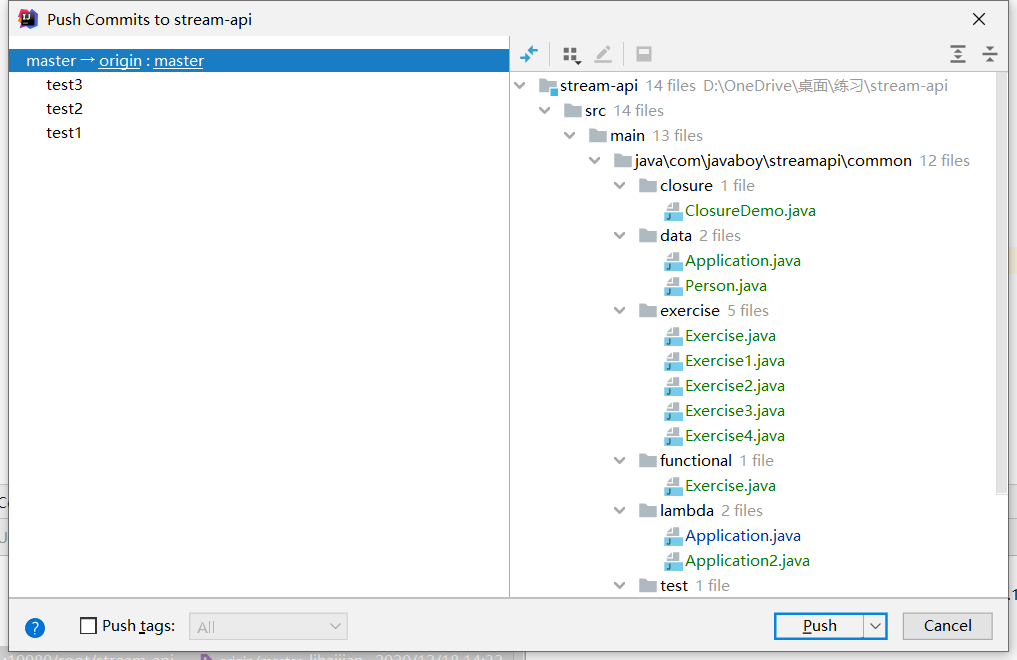Select Person.java in the file tree

(726, 286)
